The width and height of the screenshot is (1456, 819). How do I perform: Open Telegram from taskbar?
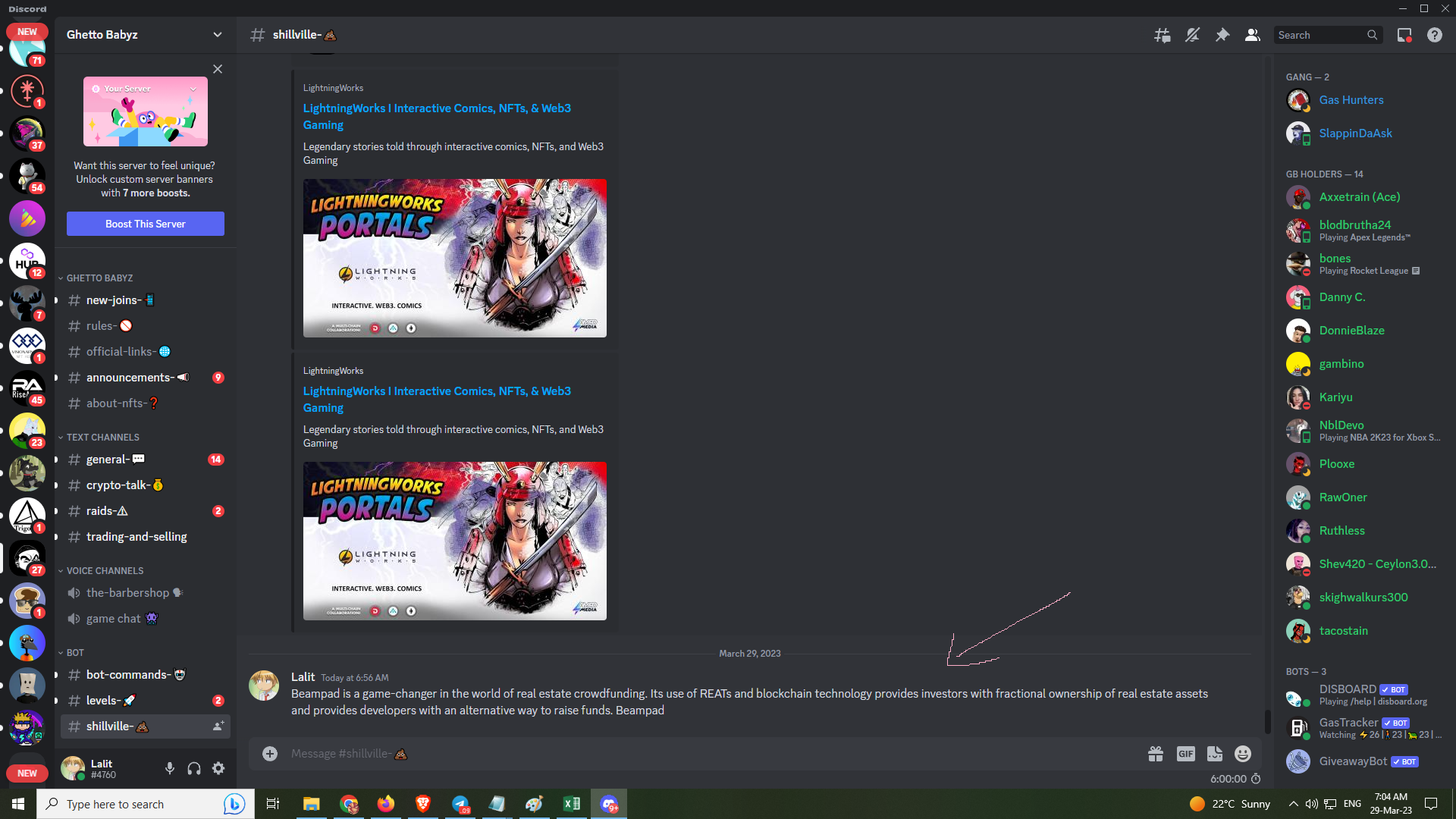[460, 804]
